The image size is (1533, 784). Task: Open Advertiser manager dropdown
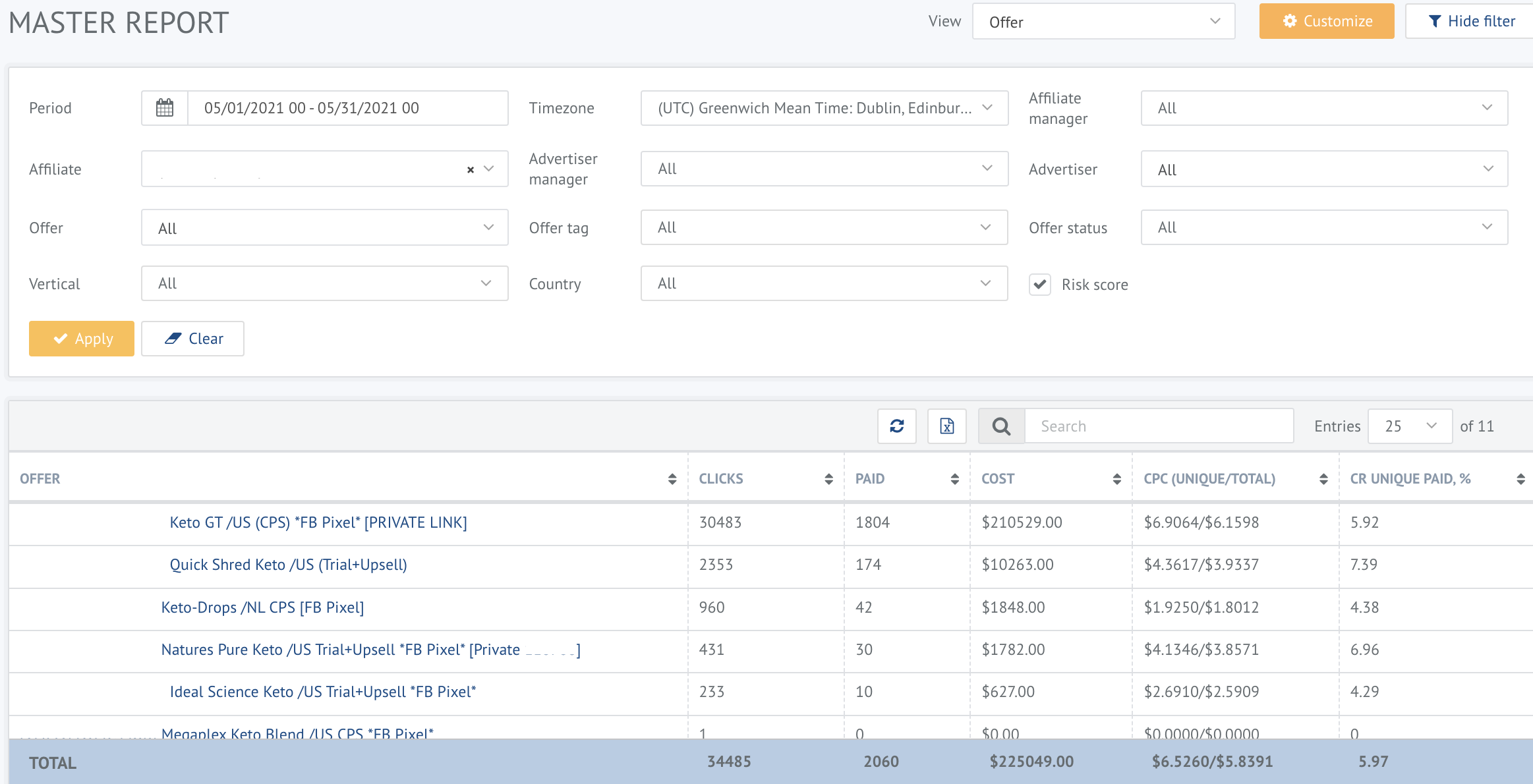tap(824, 169)
